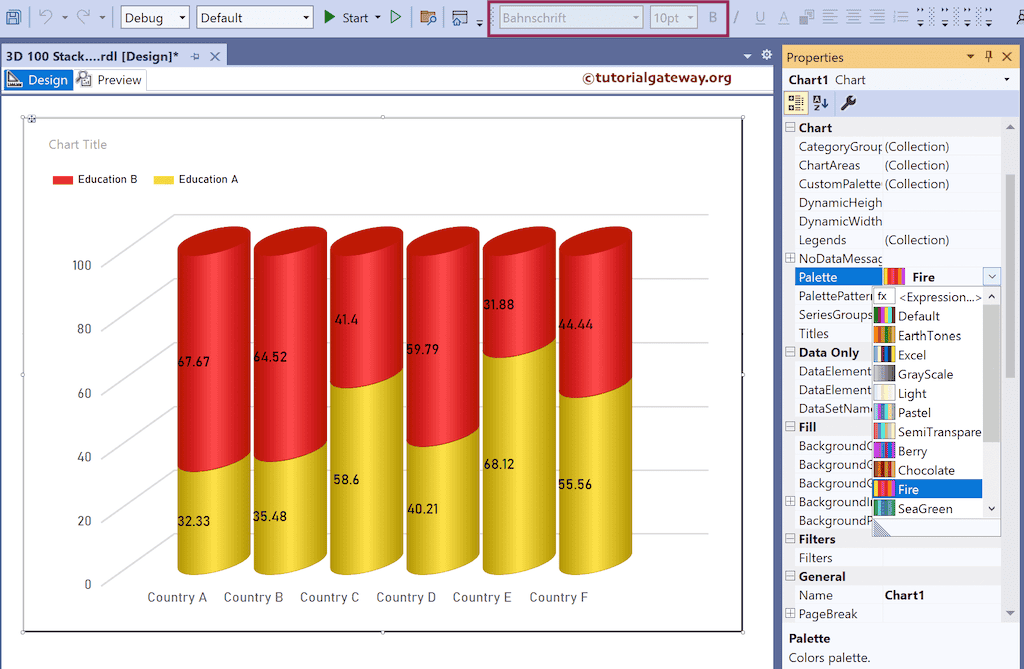Viewport: 1024px width, 669px height.
Task: Open the Debug configuration dropdown
Action: coord(154,17)
